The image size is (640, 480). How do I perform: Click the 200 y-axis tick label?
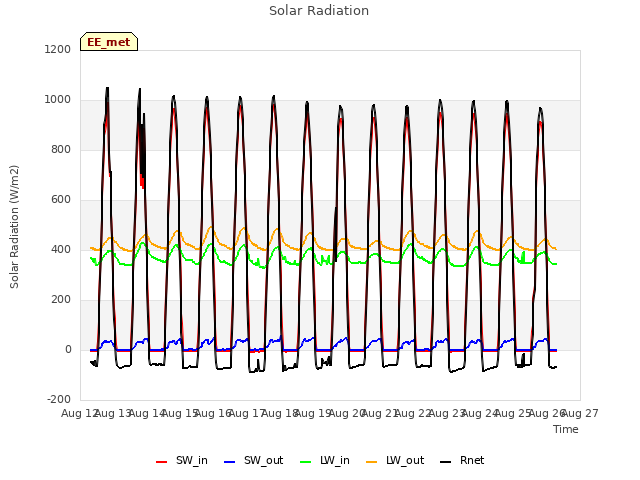point(61,299)
